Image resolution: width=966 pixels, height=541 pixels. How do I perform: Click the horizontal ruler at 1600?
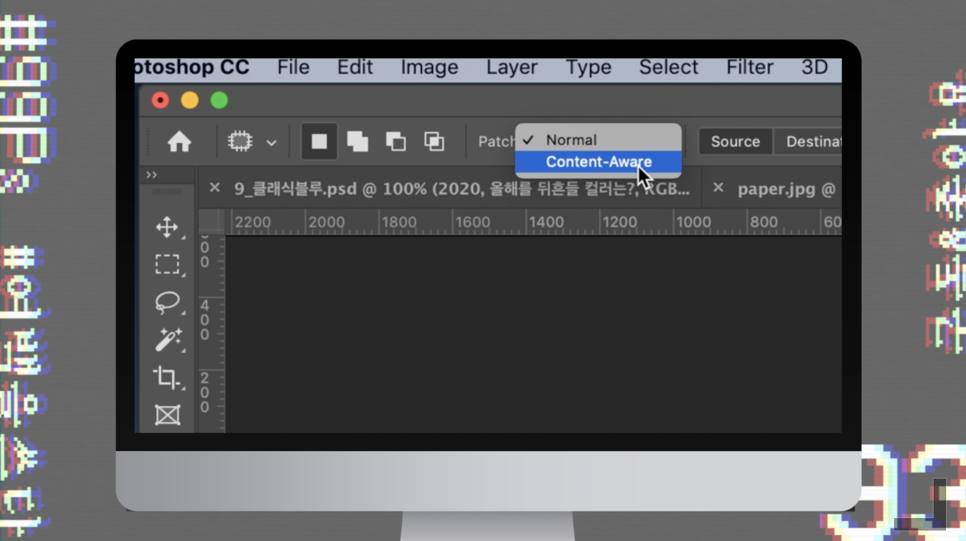[x=472, y=222]
